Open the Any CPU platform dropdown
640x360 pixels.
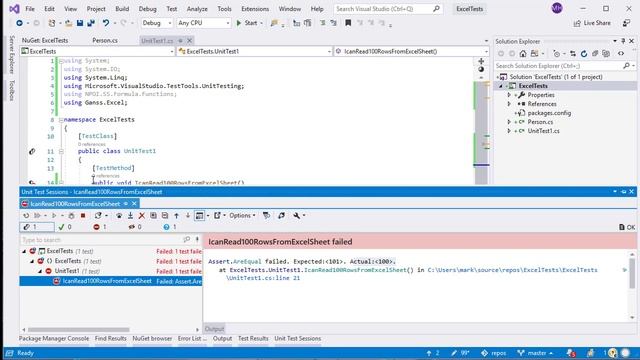coord(204,23)
